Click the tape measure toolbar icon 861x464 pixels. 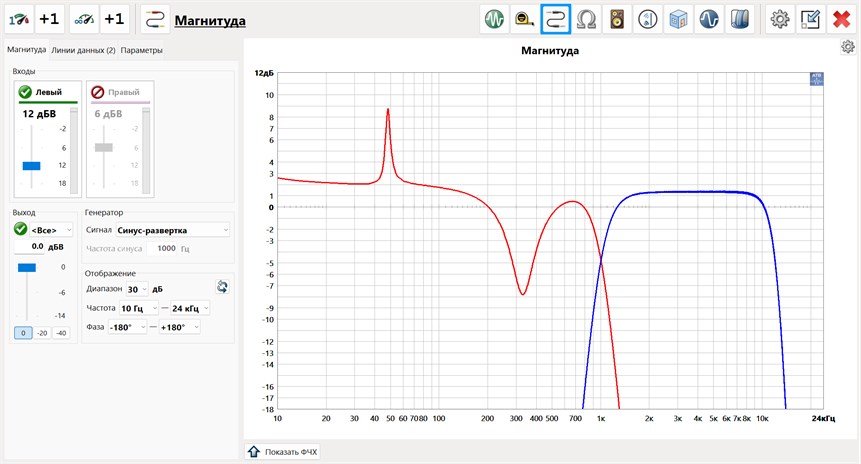(524, 19)
